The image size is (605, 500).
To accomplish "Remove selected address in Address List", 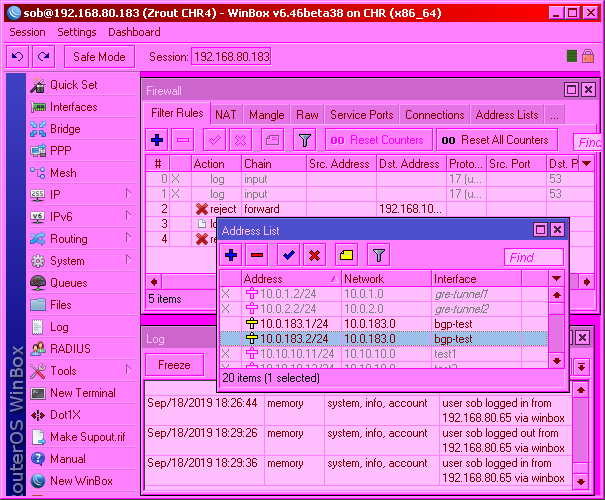I will pos(257,255).
